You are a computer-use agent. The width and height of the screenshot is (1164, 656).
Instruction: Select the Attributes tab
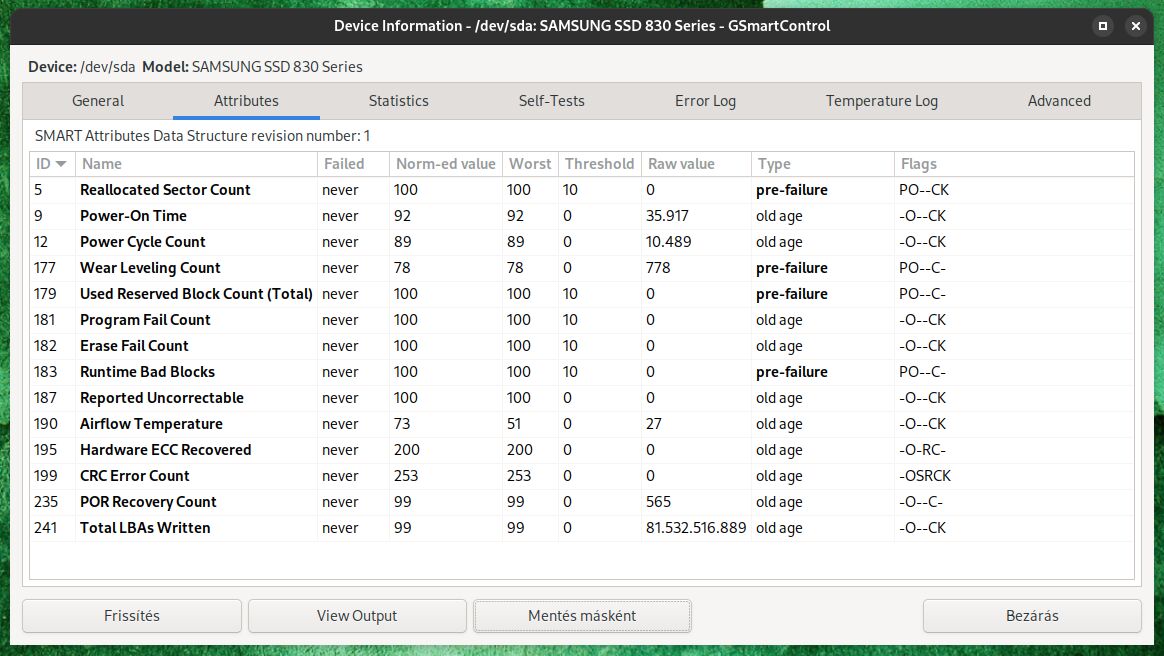246,101
